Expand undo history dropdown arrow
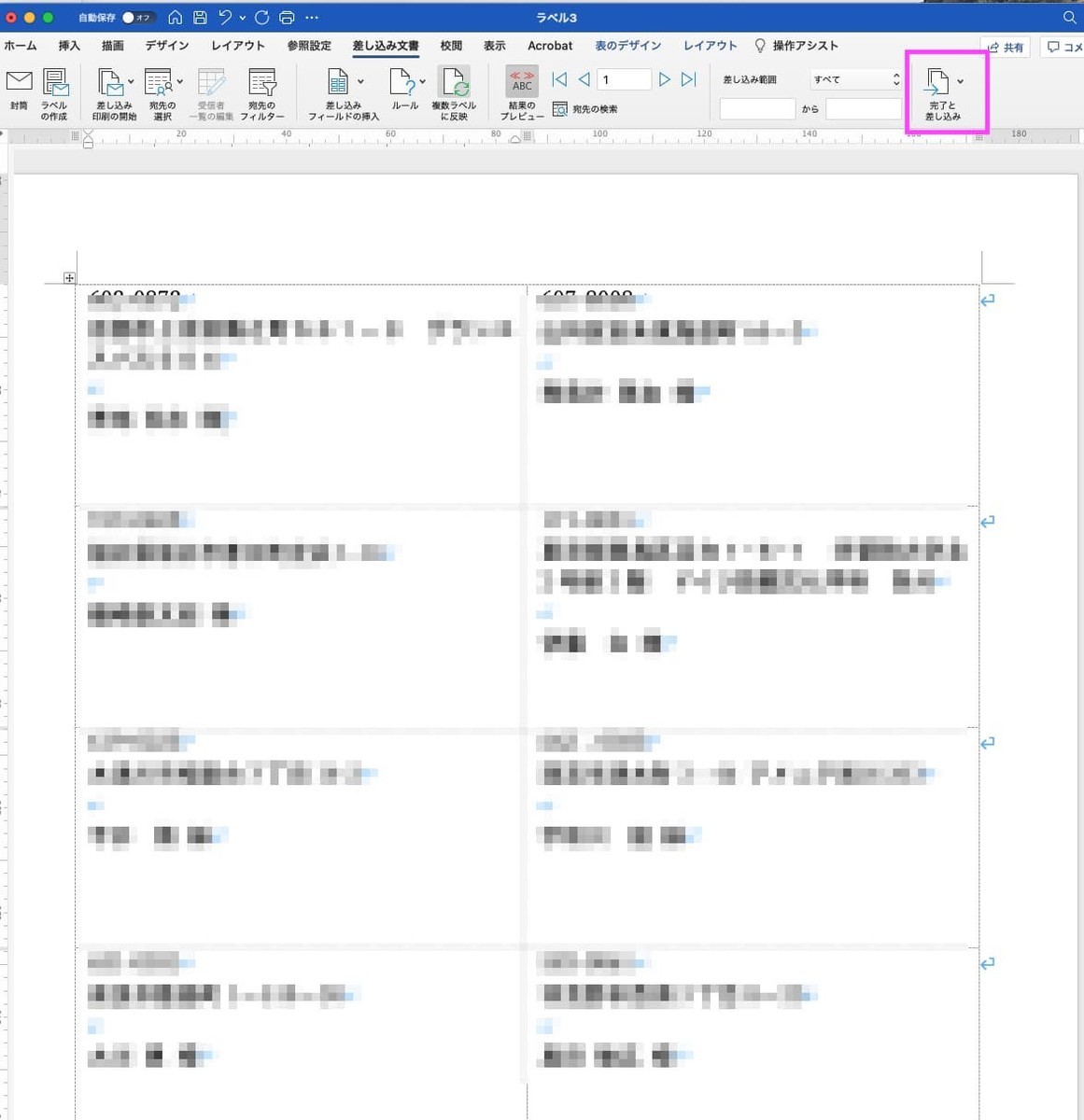1084x1120 pixels. (x=243, y=18)
